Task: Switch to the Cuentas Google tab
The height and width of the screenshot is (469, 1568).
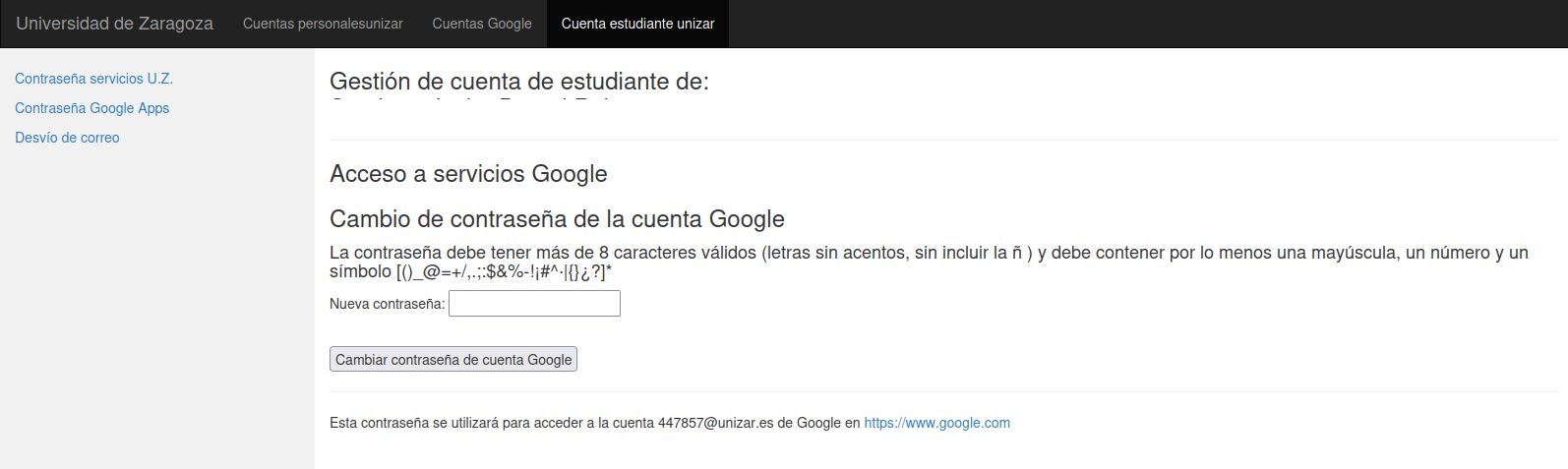Action: 482,24
